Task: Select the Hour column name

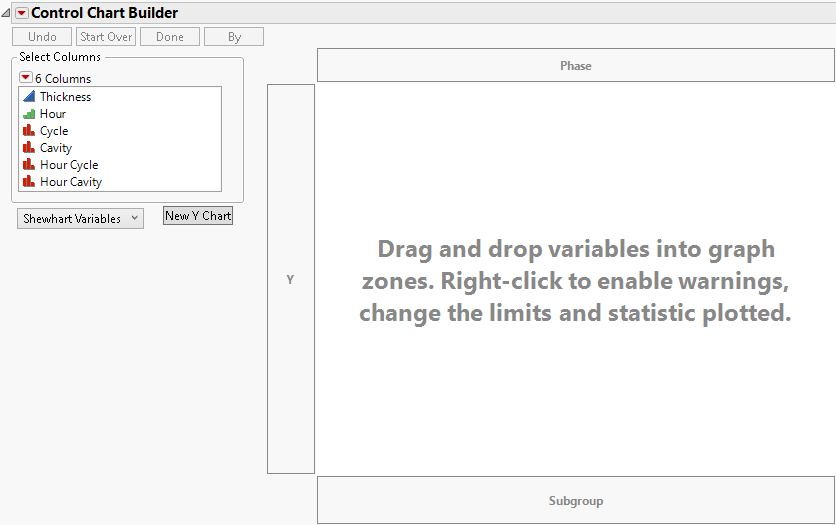Action: click(x=53, y=114)
